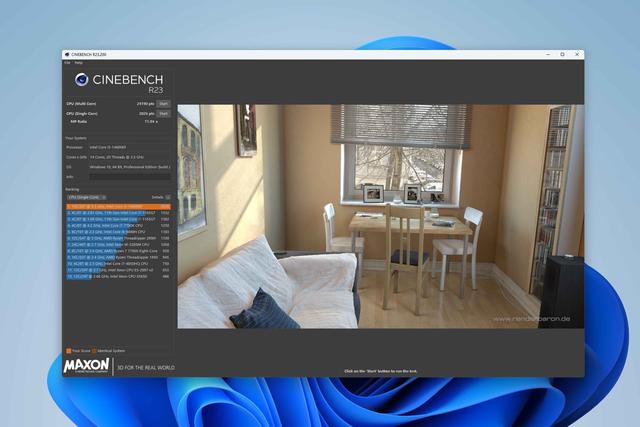Click the Processor field value

click(x=130, y=147)
